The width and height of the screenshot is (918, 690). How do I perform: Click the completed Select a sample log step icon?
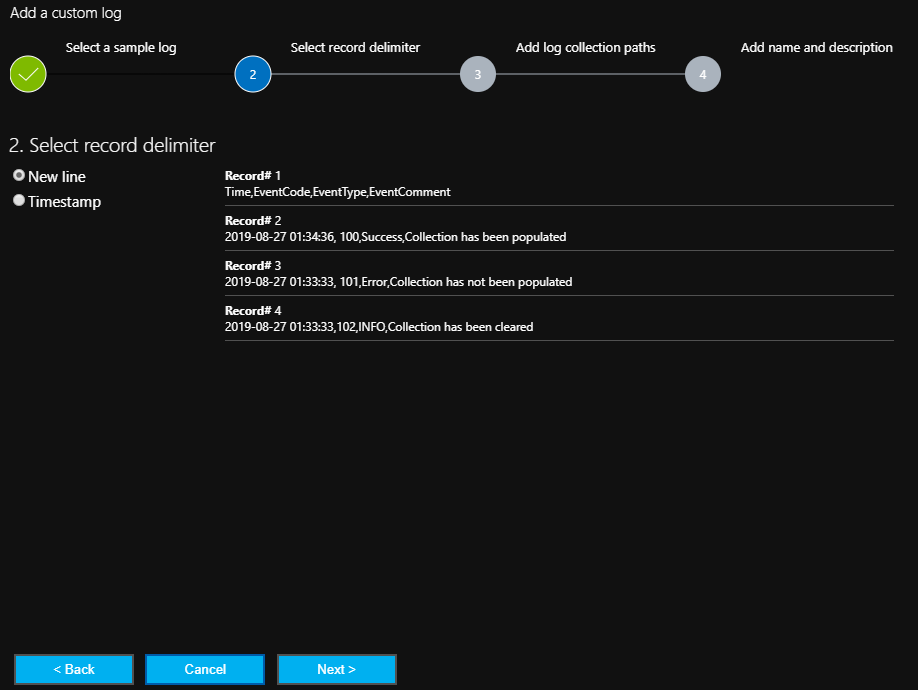(x=27, y=74)
